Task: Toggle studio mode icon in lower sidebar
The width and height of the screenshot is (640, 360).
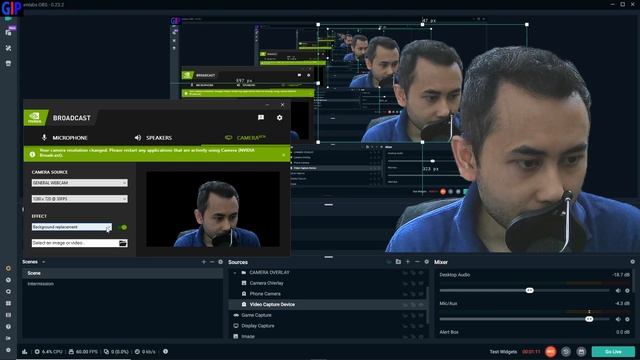Action: pos(8,315)
